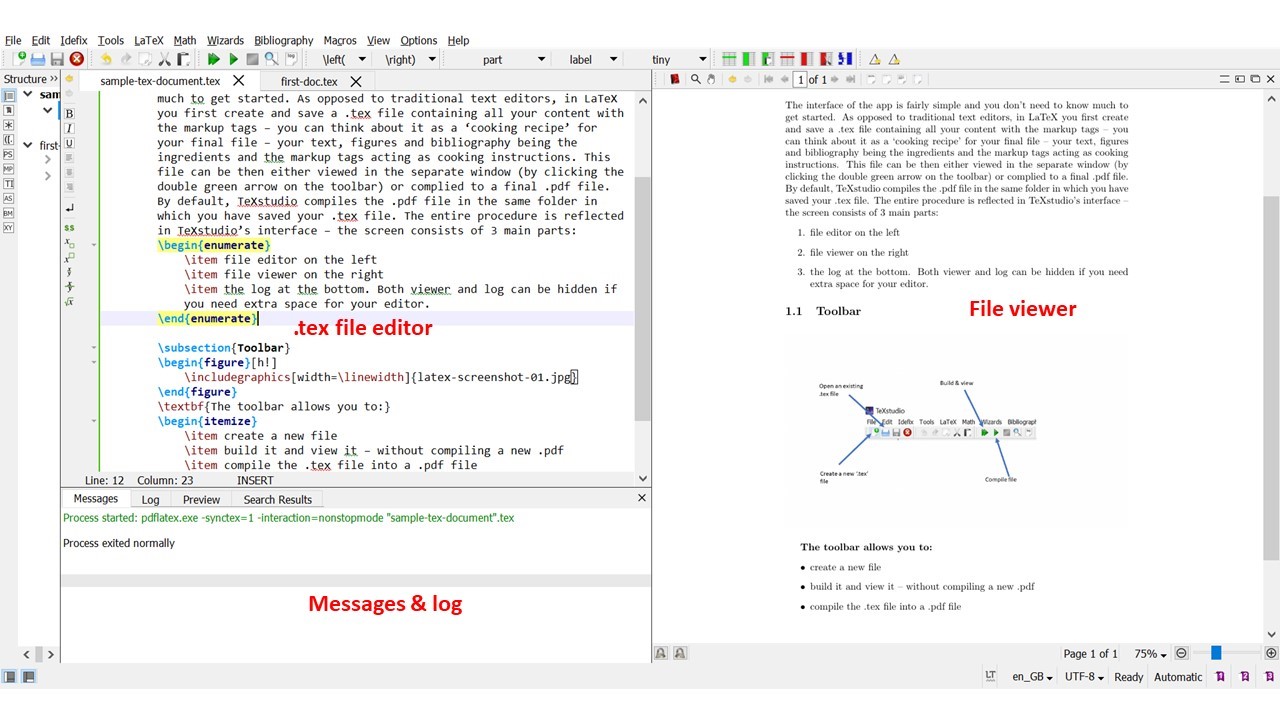This screenshot has height=720, width=1280.
Task: Click the Build & View double green arrow
Action: point(214,60)
